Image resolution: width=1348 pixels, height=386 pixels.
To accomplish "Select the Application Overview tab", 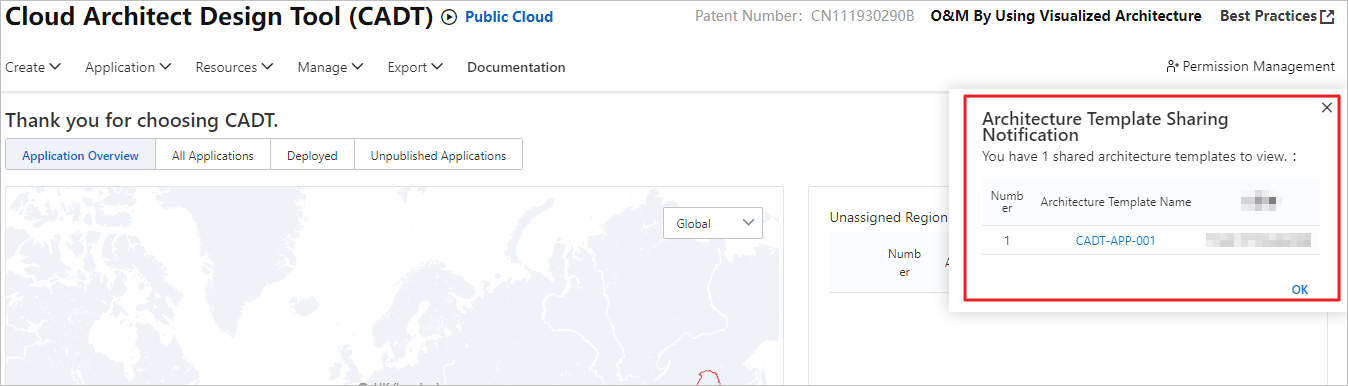I will click(x=80, y=155).
